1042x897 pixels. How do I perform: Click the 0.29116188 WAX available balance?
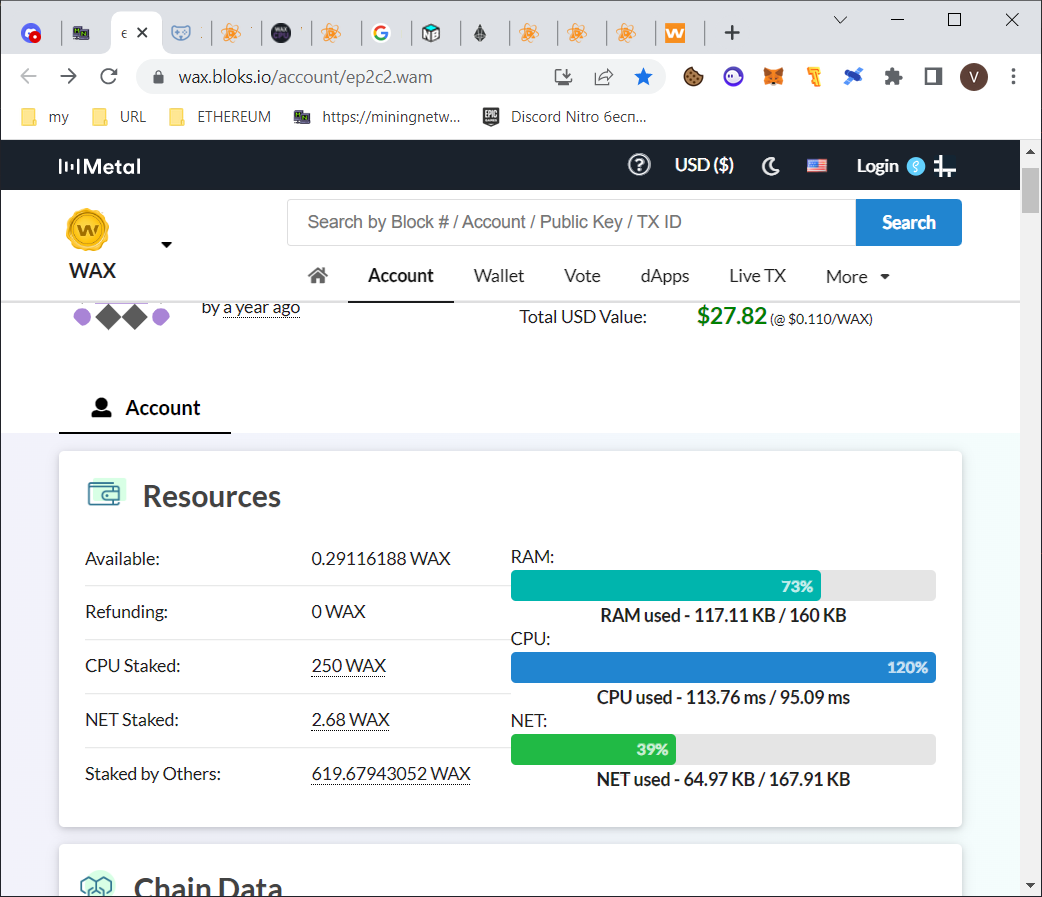click(381, 559)
